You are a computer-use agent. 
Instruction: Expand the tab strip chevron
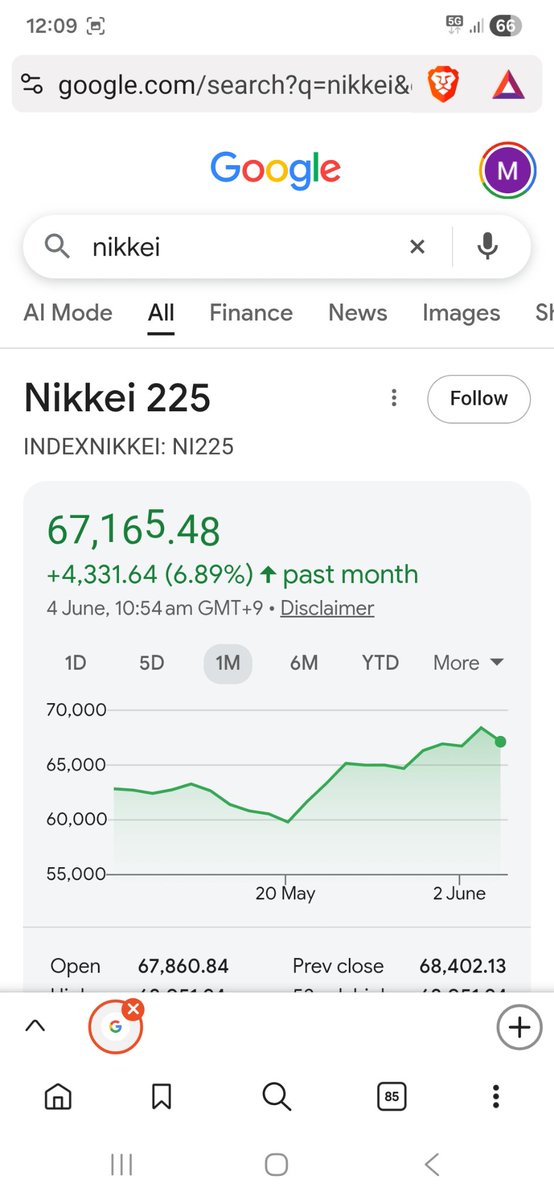34,1025
